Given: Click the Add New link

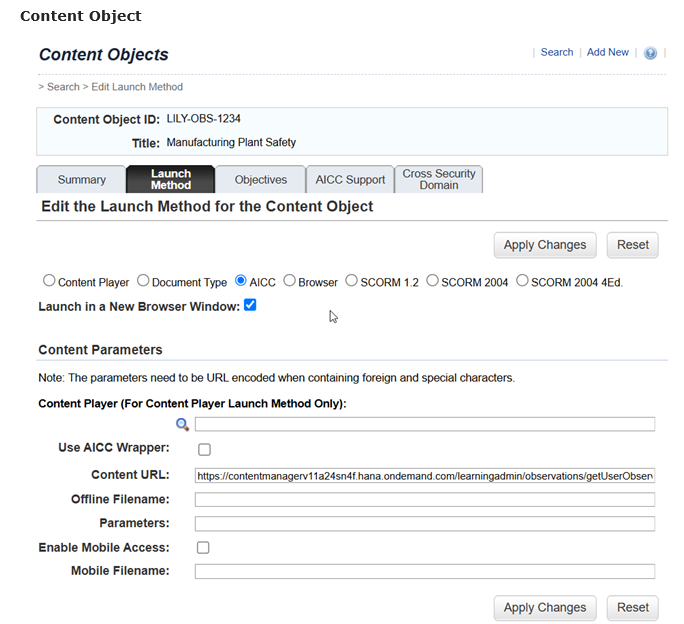Looking at the screenshot, I should (x=608, y=52).
